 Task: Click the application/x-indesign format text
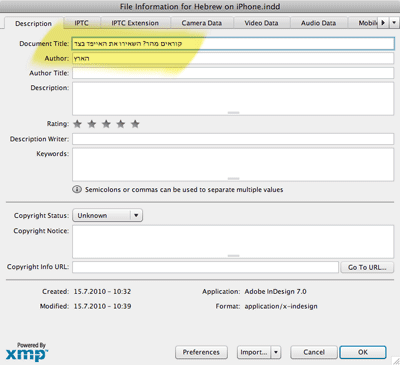[x=281, y=306]
